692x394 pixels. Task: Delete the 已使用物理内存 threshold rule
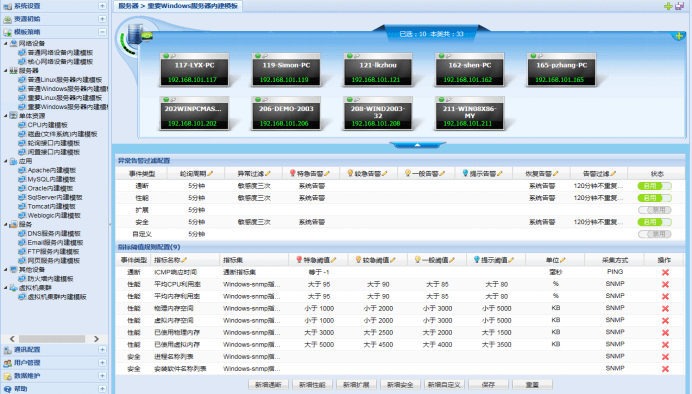tap(665, 333)
